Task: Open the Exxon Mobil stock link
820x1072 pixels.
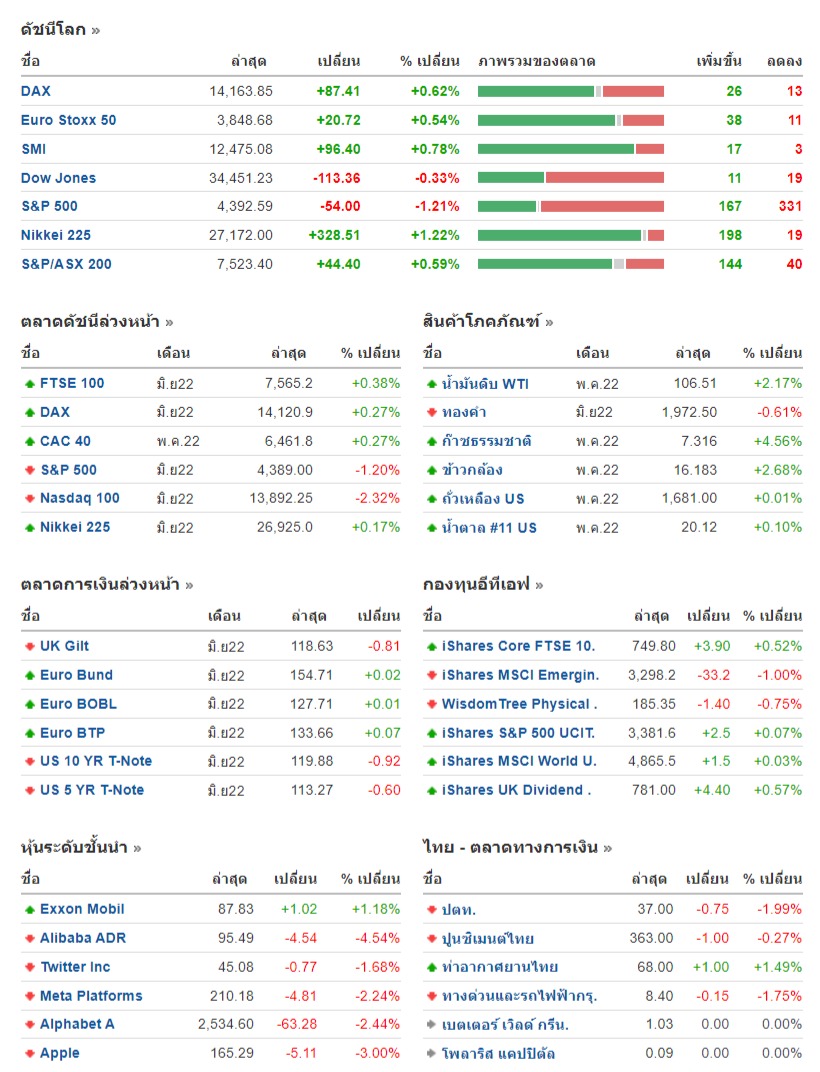Action: [82, 909]
